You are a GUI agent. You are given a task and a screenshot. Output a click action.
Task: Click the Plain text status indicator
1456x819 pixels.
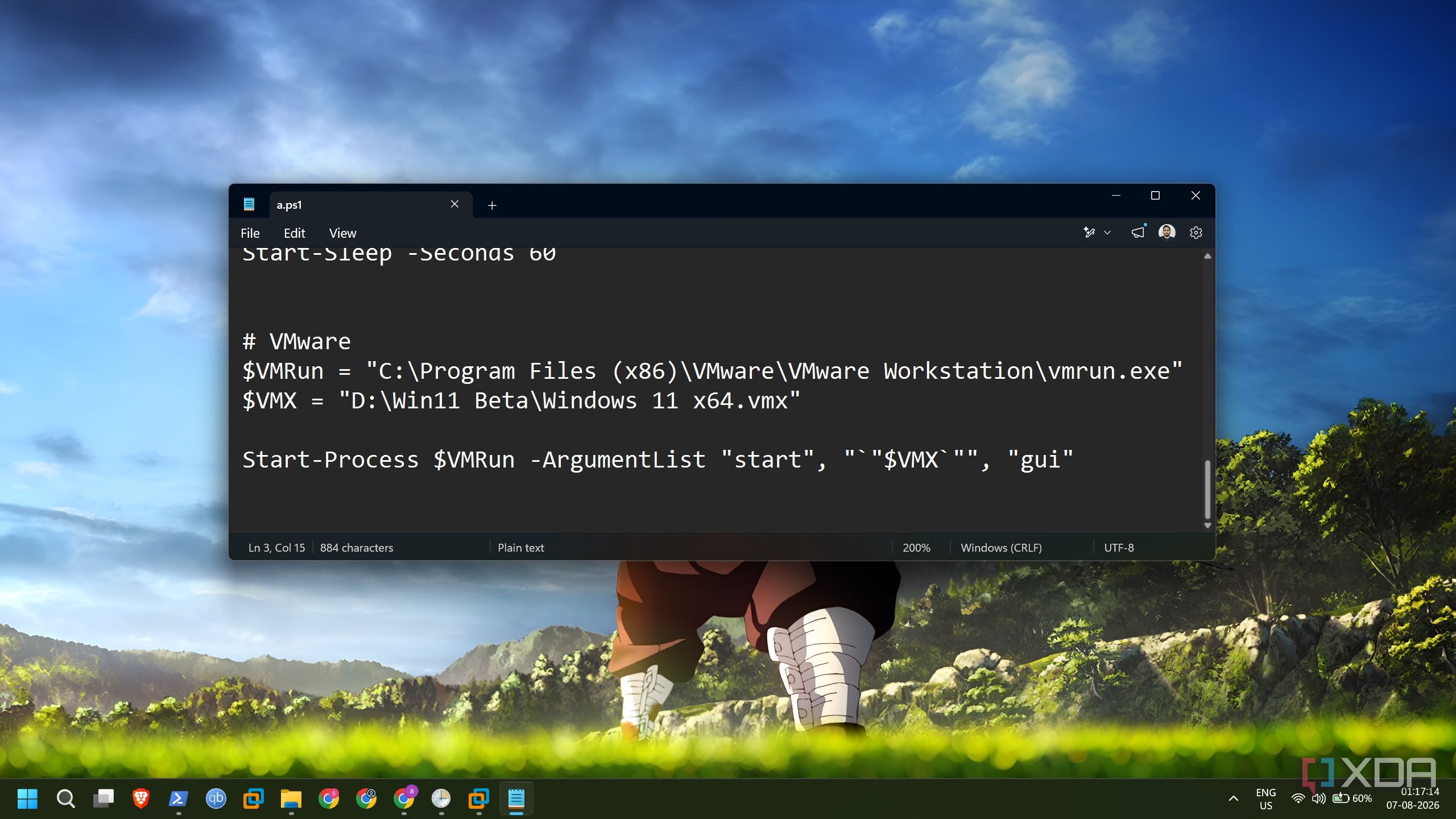(x=521, y=548)
